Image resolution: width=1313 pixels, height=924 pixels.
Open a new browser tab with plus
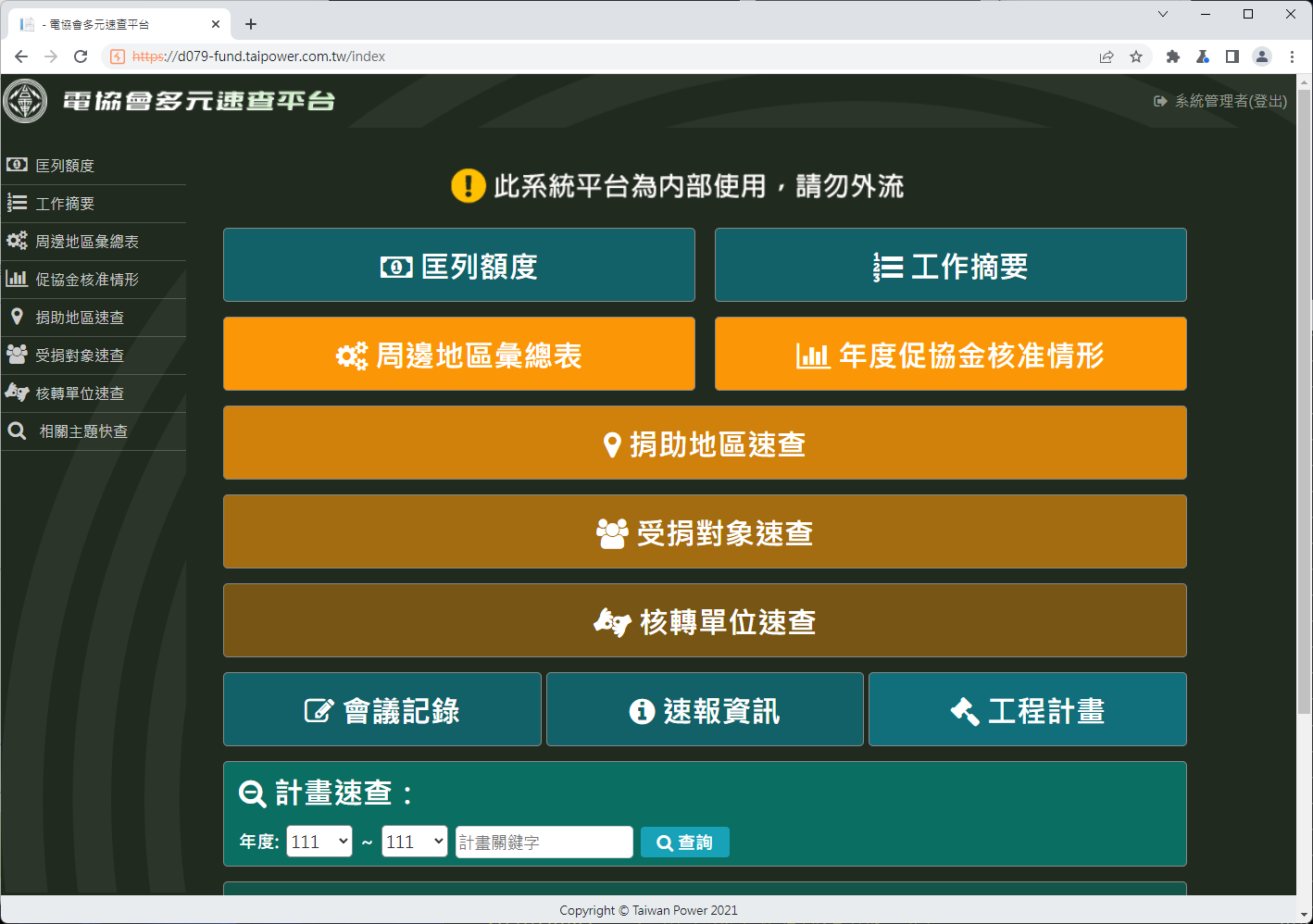pos(251,24)
